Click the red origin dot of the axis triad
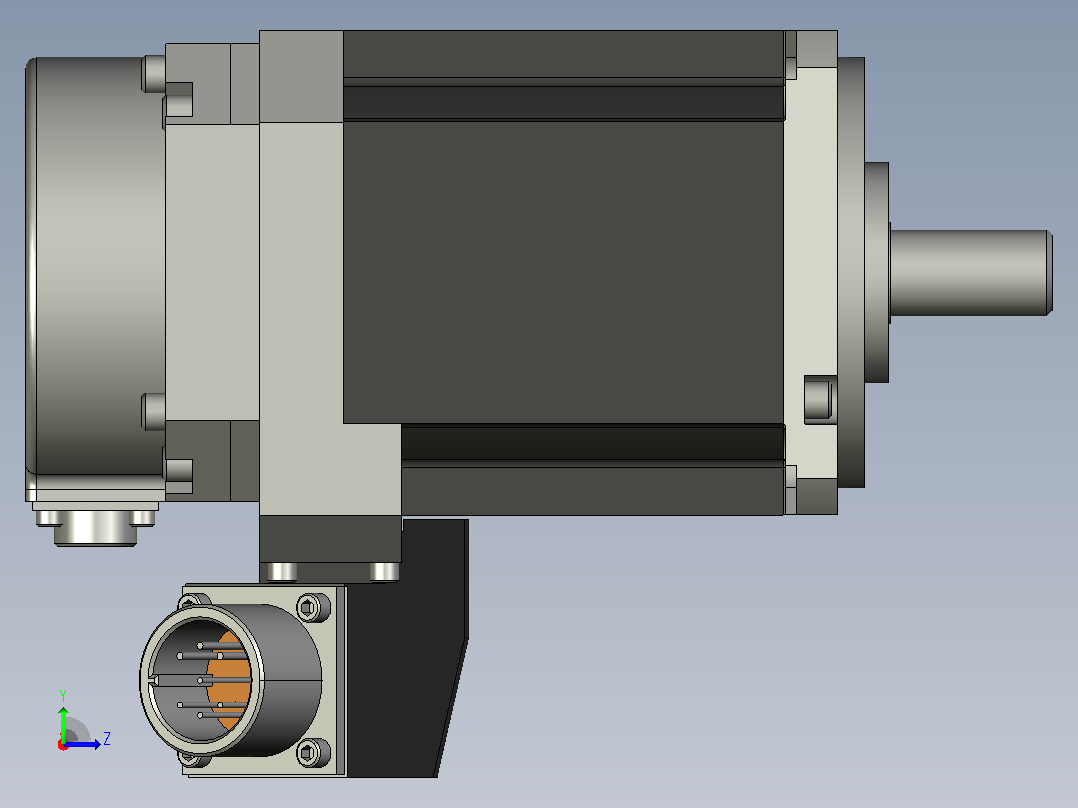The image size is (1078, 808). click(63, 745)
